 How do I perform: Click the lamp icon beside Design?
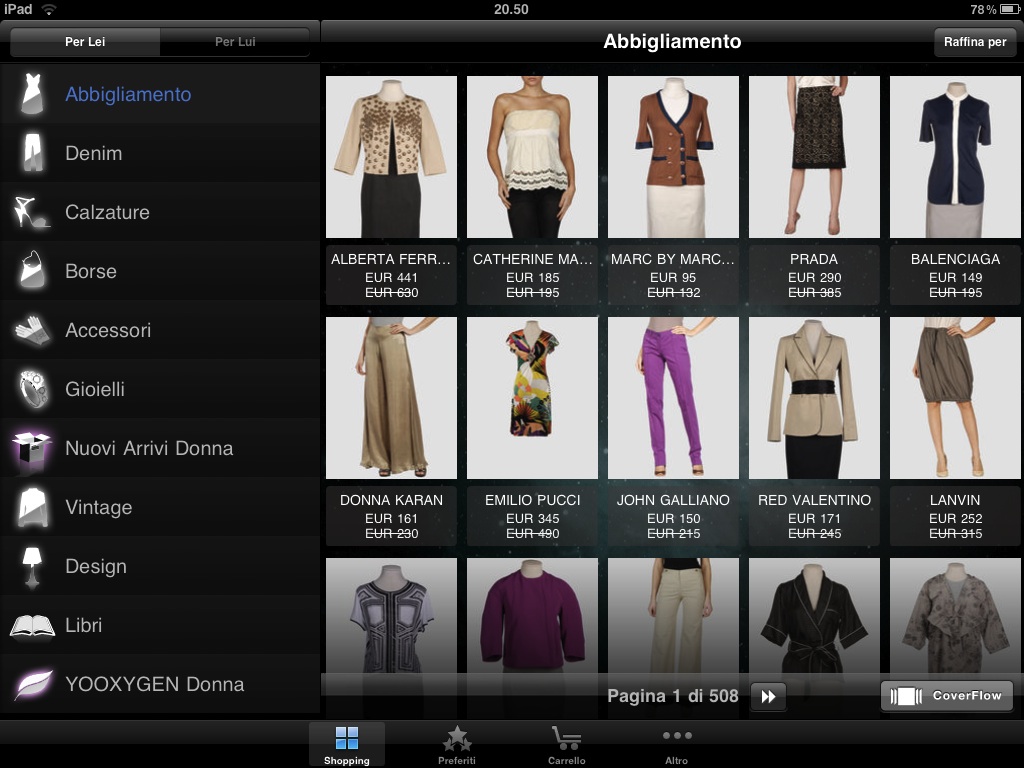point(31,566)
